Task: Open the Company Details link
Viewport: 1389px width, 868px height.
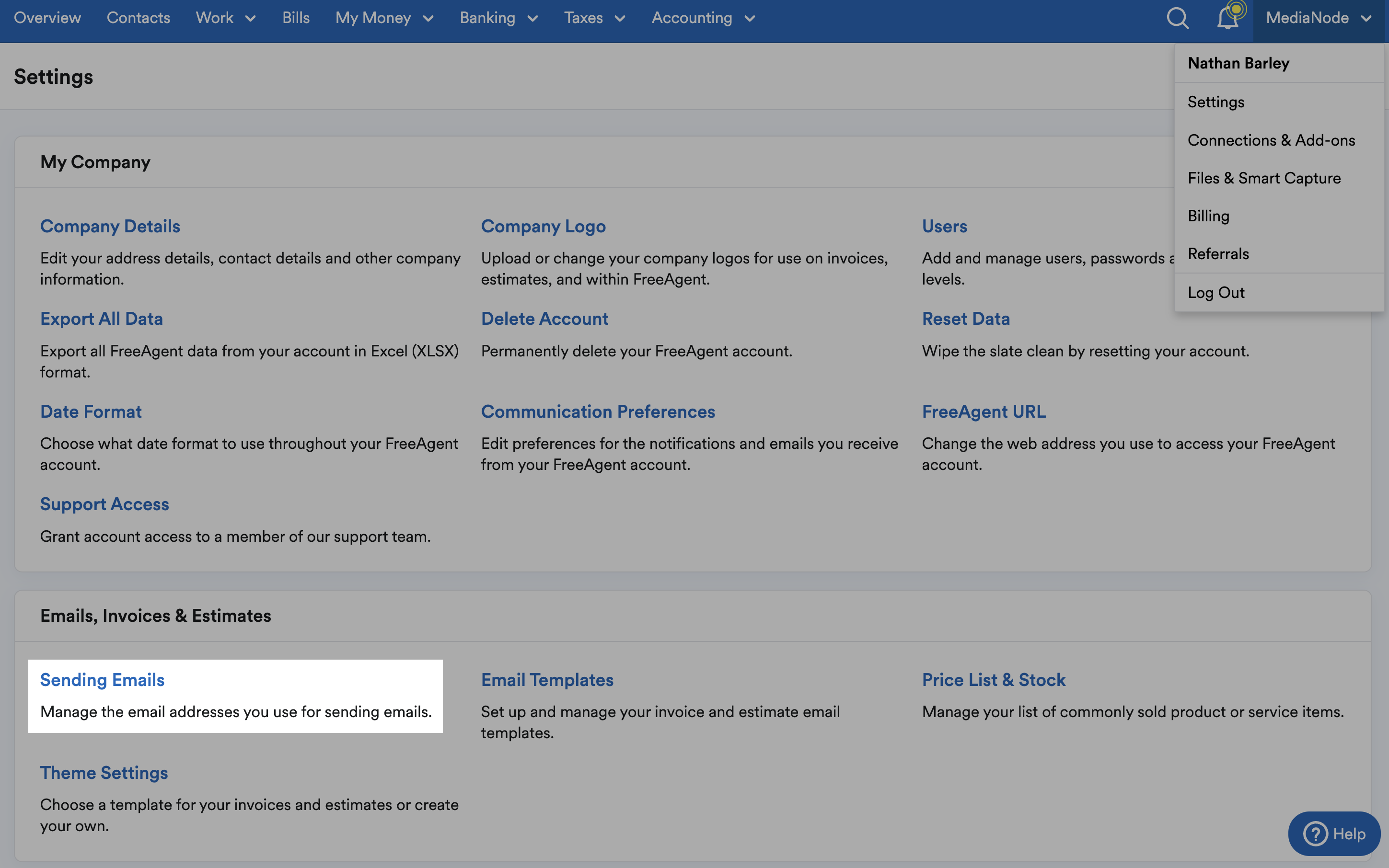Action: coord(110,226)
